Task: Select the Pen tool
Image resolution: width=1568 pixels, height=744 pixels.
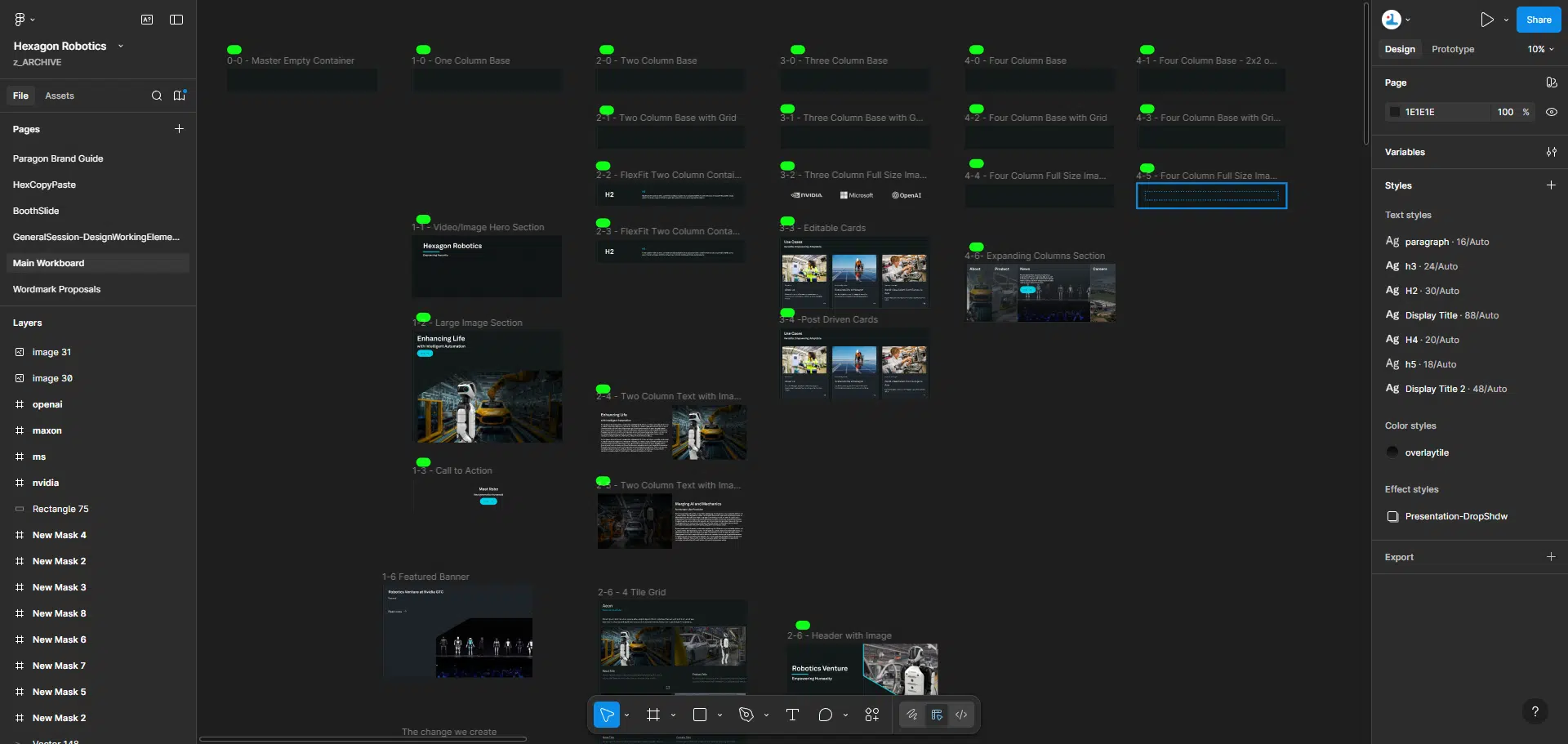Action: [x=746, y=715]
